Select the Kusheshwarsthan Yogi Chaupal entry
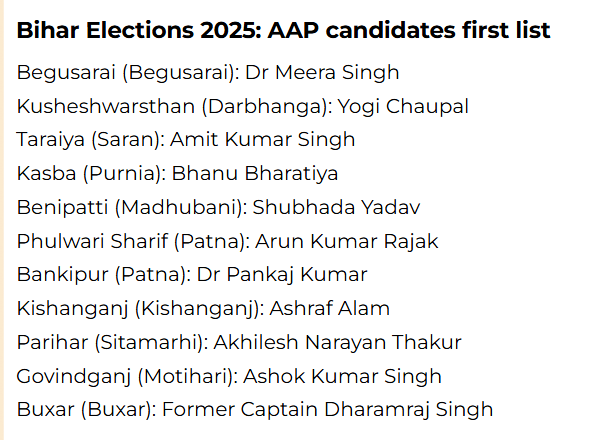The image size is (606, 440). (x=243, y=106)
